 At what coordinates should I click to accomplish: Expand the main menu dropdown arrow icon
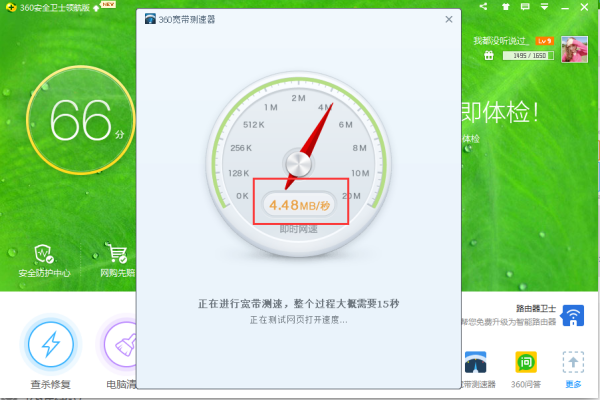(x=545, y=7)
